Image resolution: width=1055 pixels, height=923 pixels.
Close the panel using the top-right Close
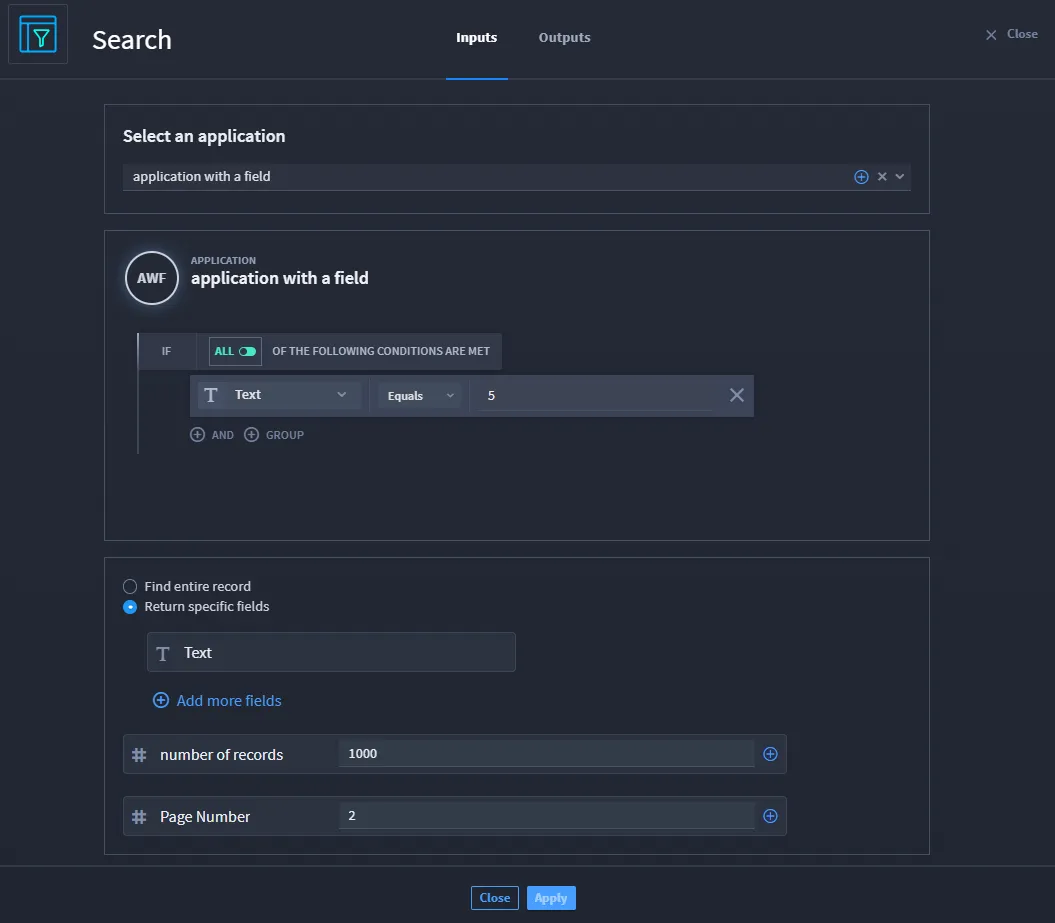click(x=1011, y=34)
